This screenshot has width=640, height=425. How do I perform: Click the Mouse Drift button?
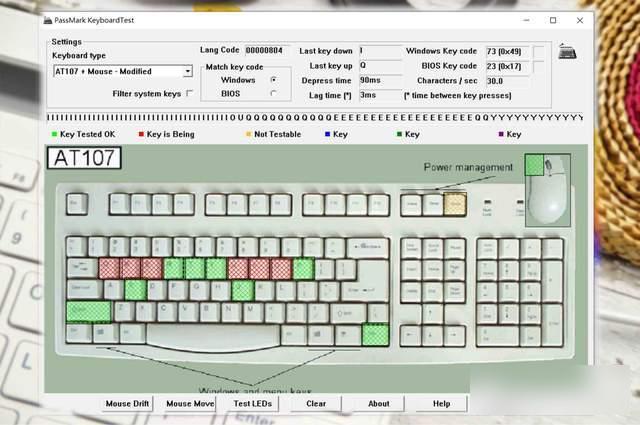tap(127, 403)
